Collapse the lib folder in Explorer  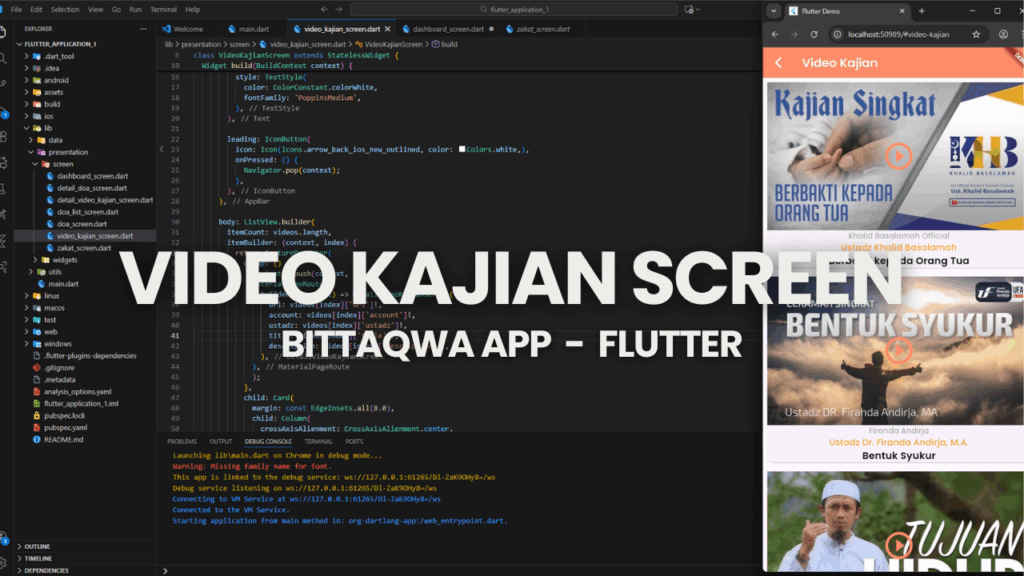point(27,128)
